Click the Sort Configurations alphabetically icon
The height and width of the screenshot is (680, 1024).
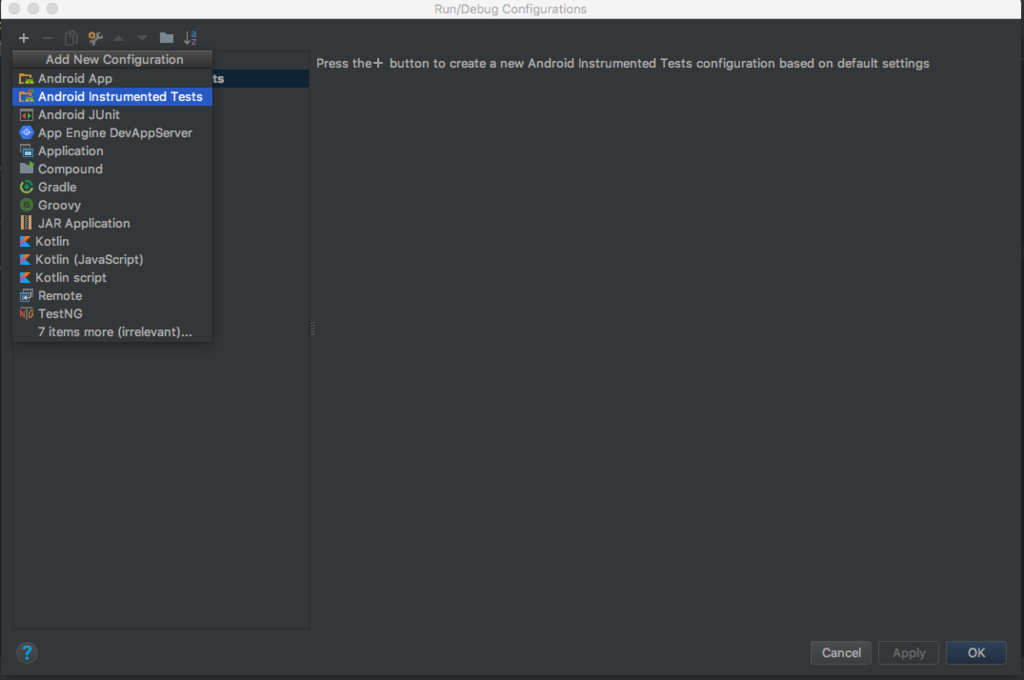point(190,38)
